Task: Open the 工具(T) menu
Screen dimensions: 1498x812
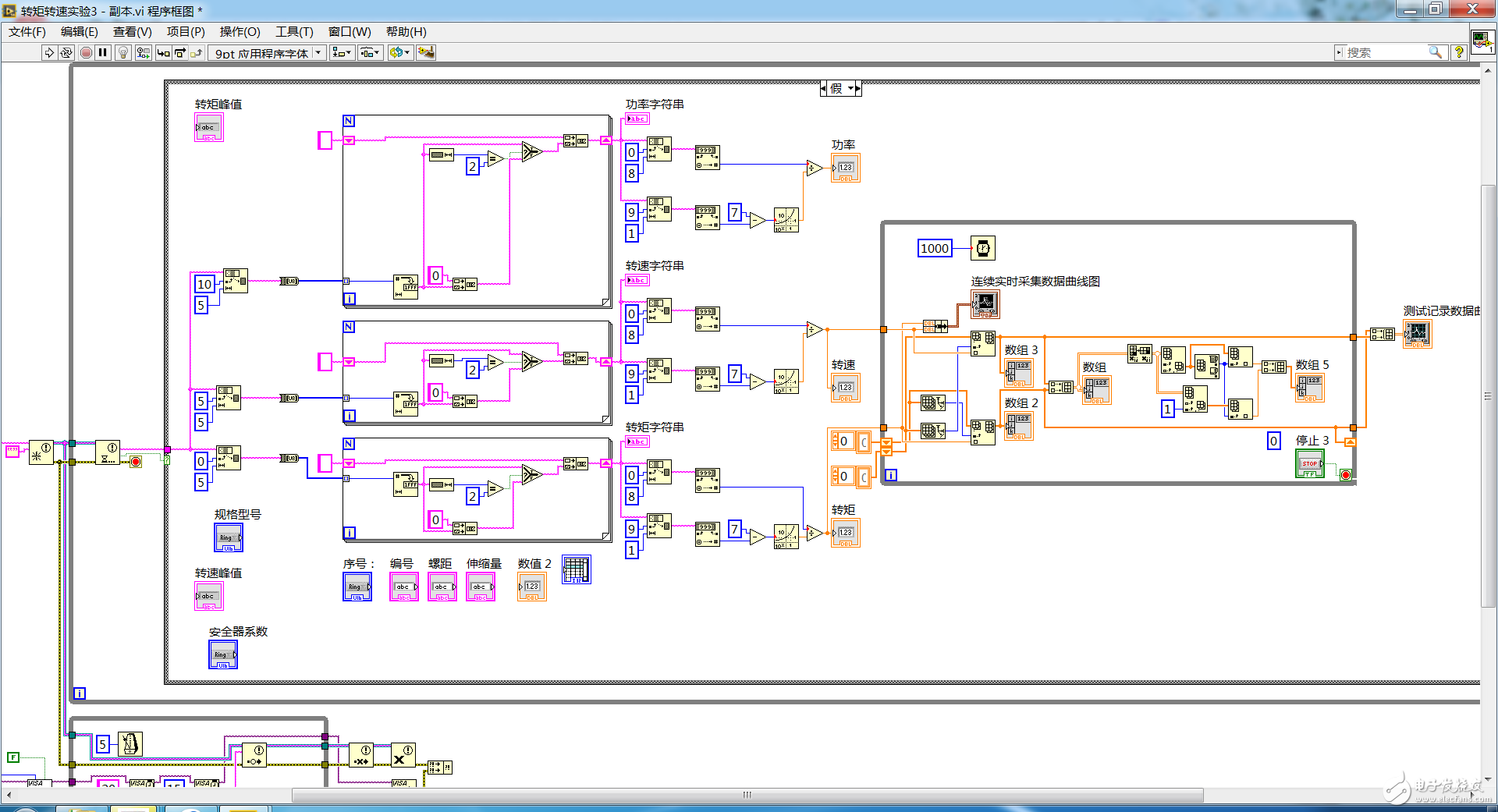Action: [x=294, y=32]
